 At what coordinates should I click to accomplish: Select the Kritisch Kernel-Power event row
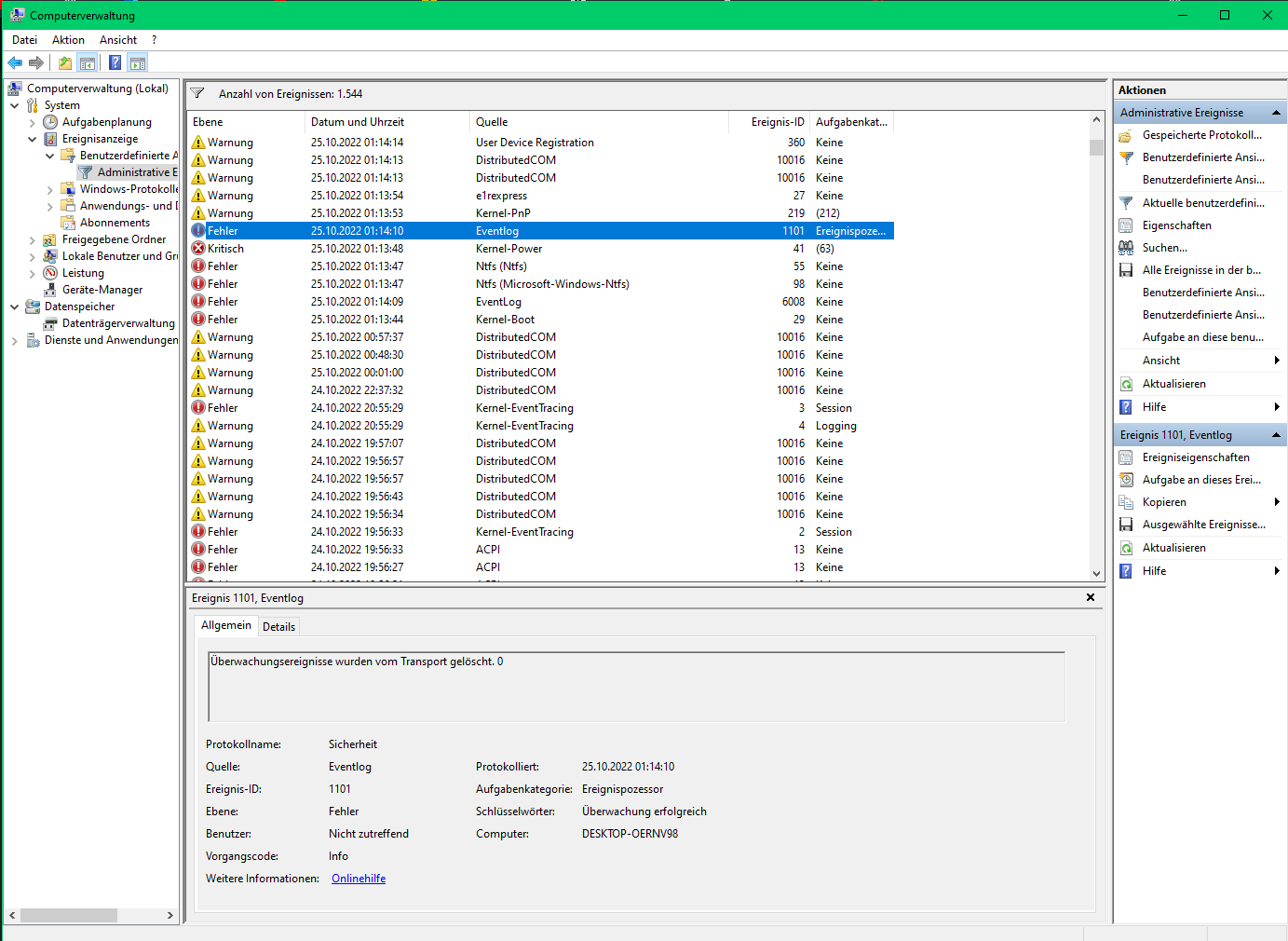click(540, 249)
